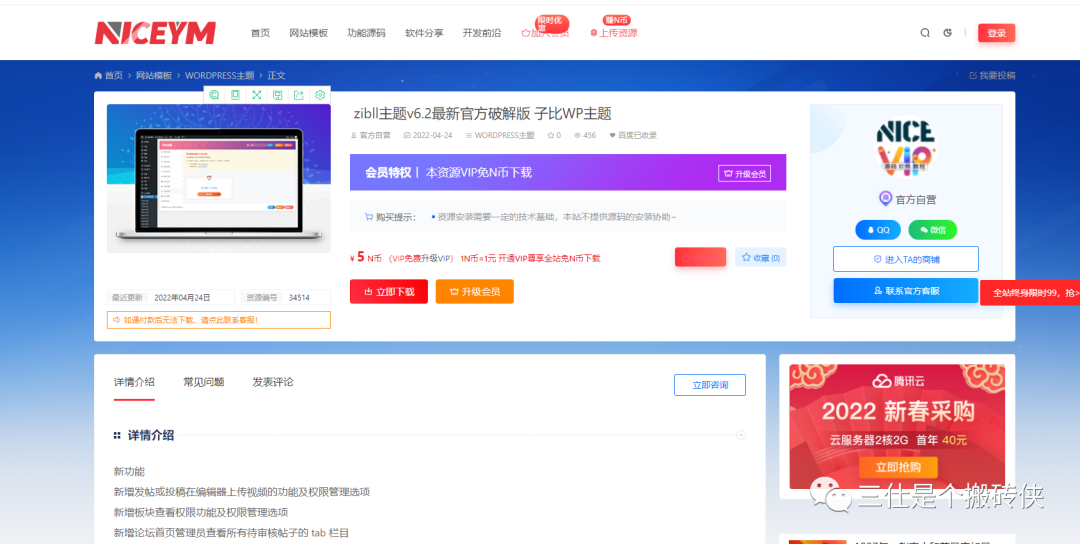Switch to the 常见问题 tab
Screen dimensions: 1080x544
(x=204, y=381)
